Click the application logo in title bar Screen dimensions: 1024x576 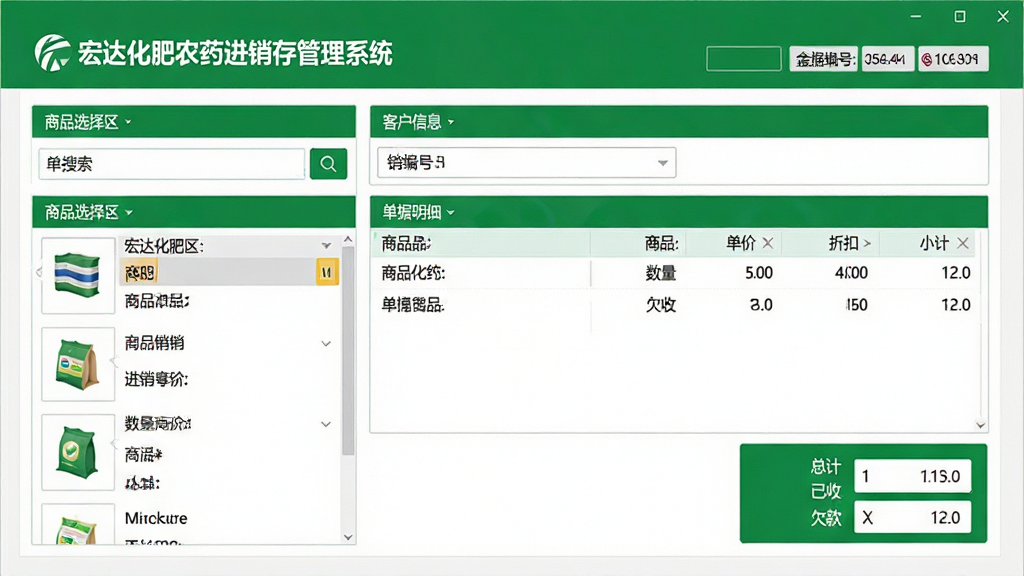coord(52,53)
